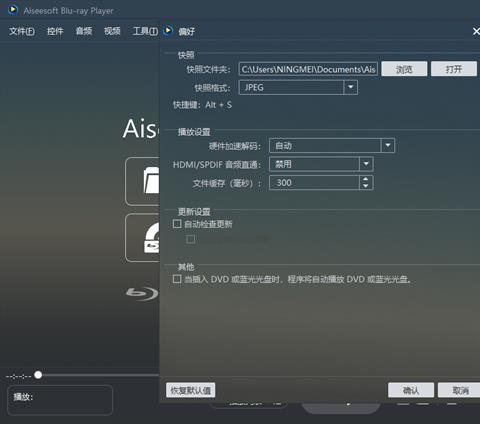Click the preferences dialog logo icon
Screen dimensions: 480x424
[168, 31]
